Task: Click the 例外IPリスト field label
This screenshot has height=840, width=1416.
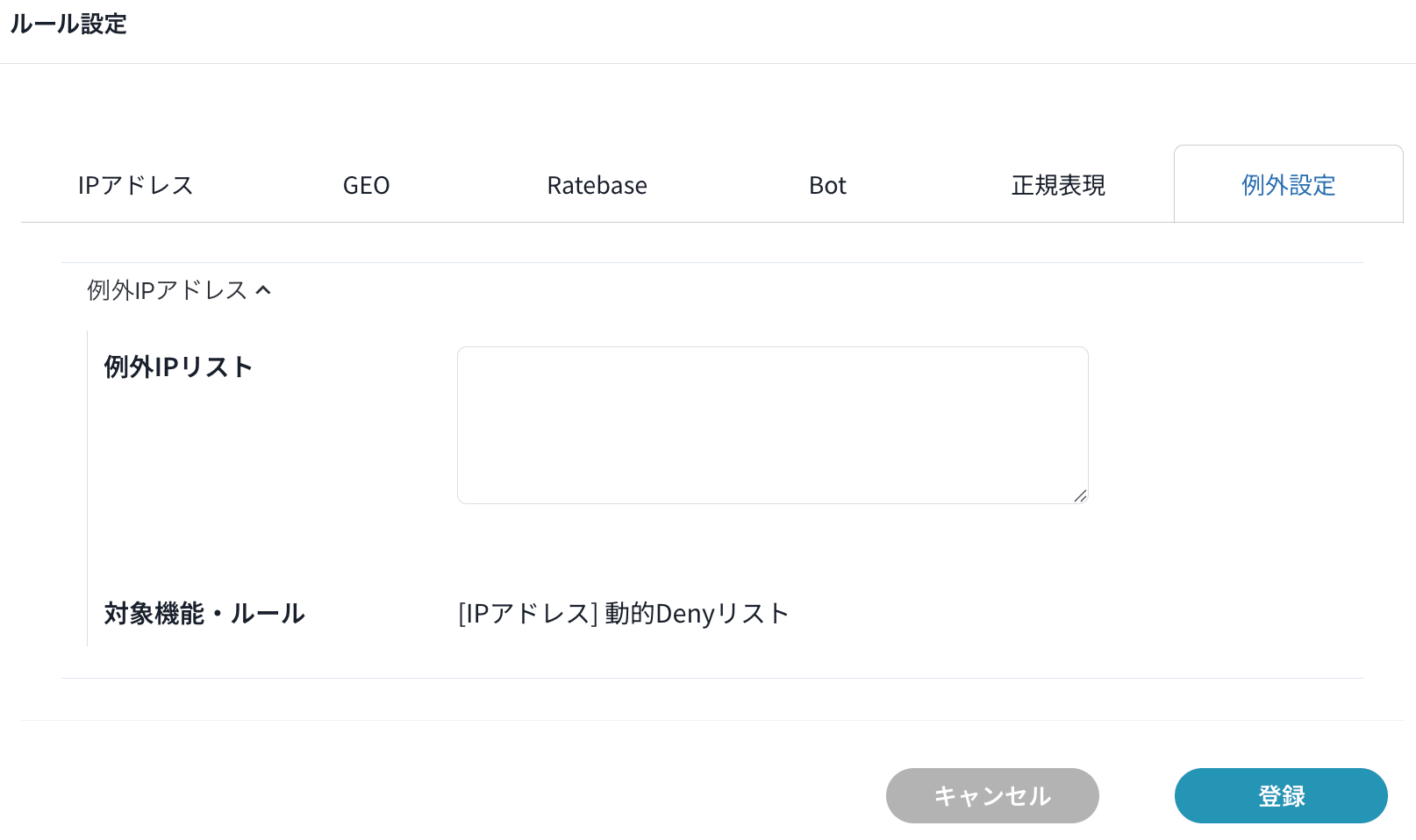Action: click(178, 367)
